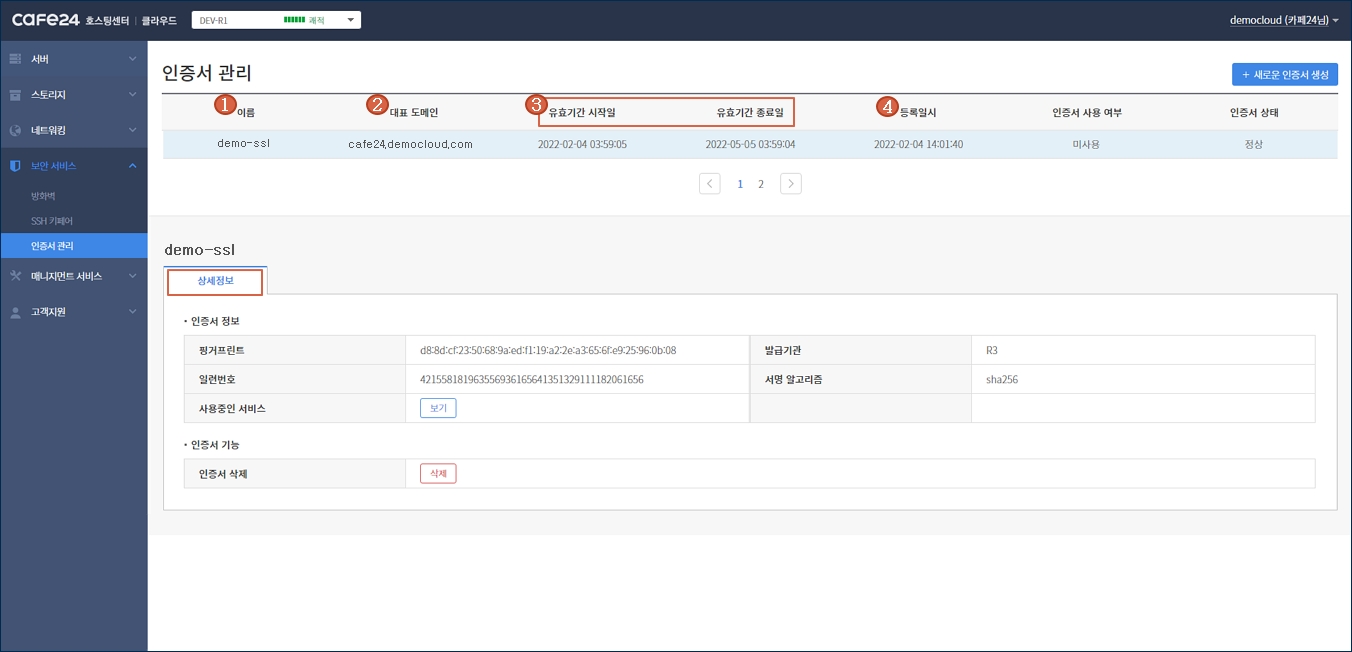Click the security service shield icon
Screen dimensions: 1352x652
point(15,166)
